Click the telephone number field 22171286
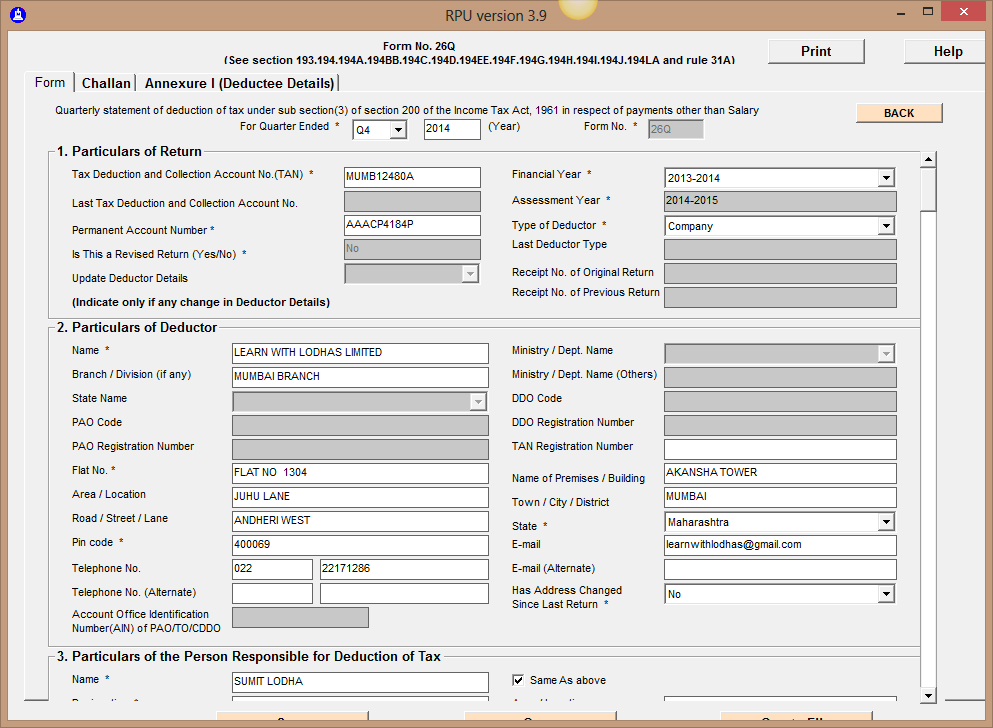This screenshot has height=728, width=993. click(404, 569)
